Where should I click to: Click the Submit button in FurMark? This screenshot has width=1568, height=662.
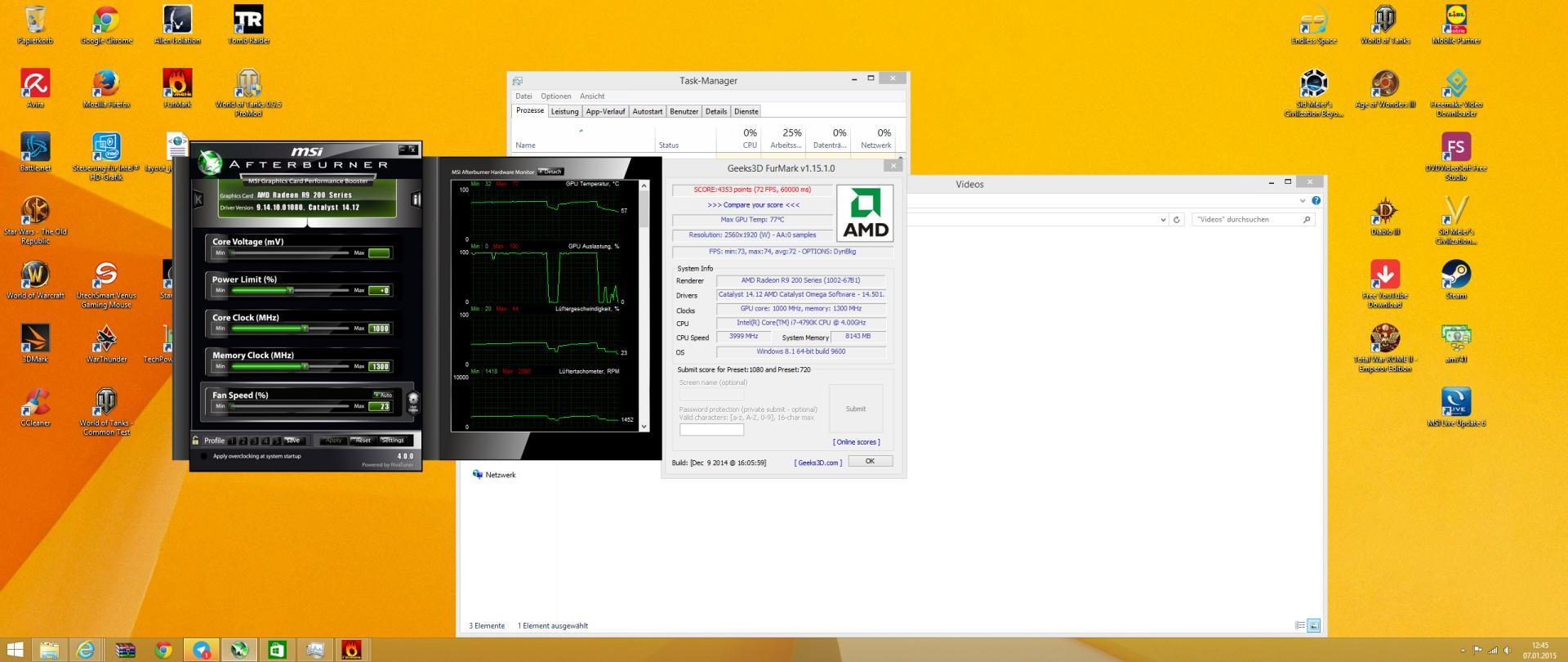coord(856,409)
